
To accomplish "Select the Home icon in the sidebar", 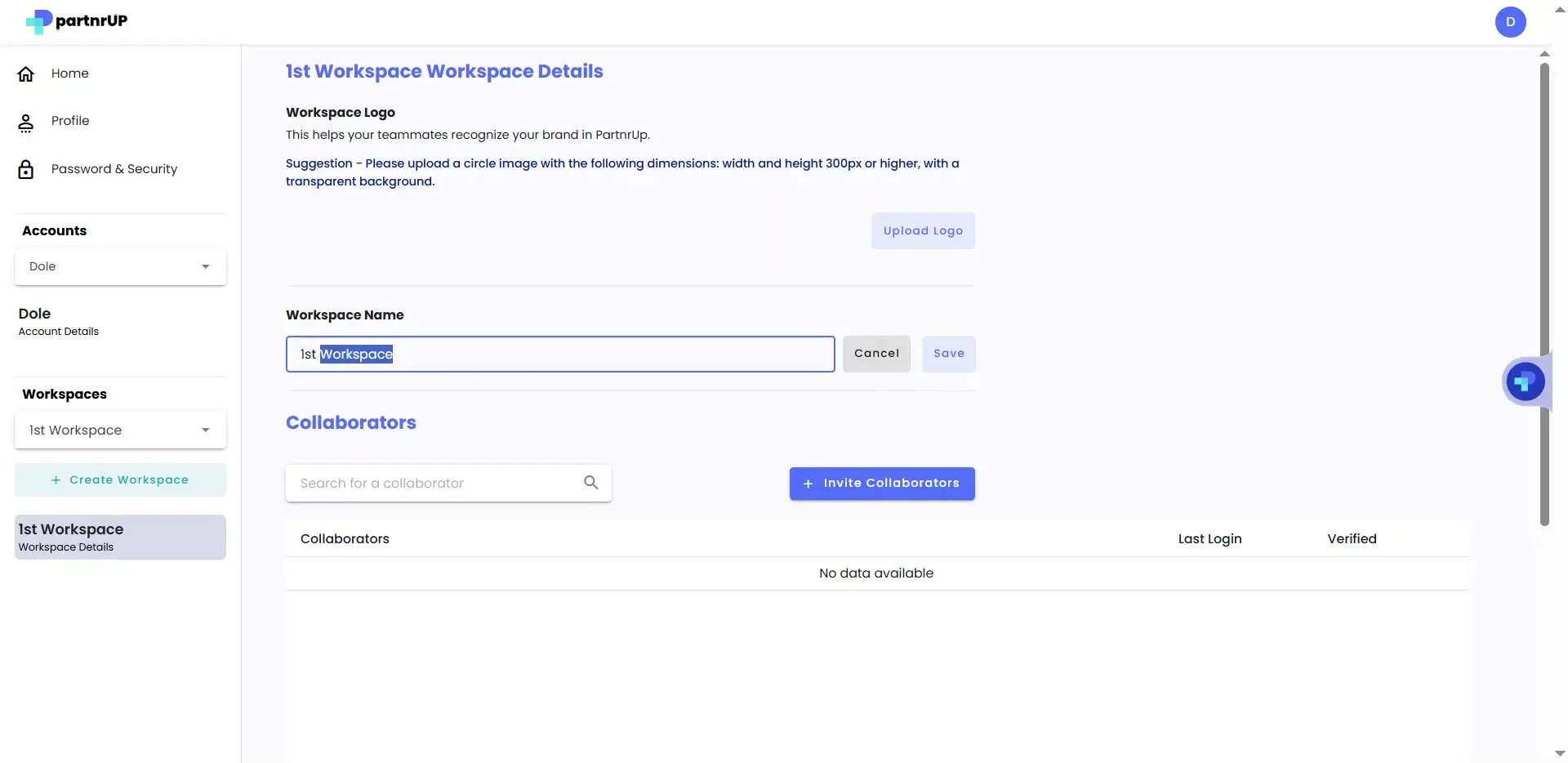I will pos(26,73).
